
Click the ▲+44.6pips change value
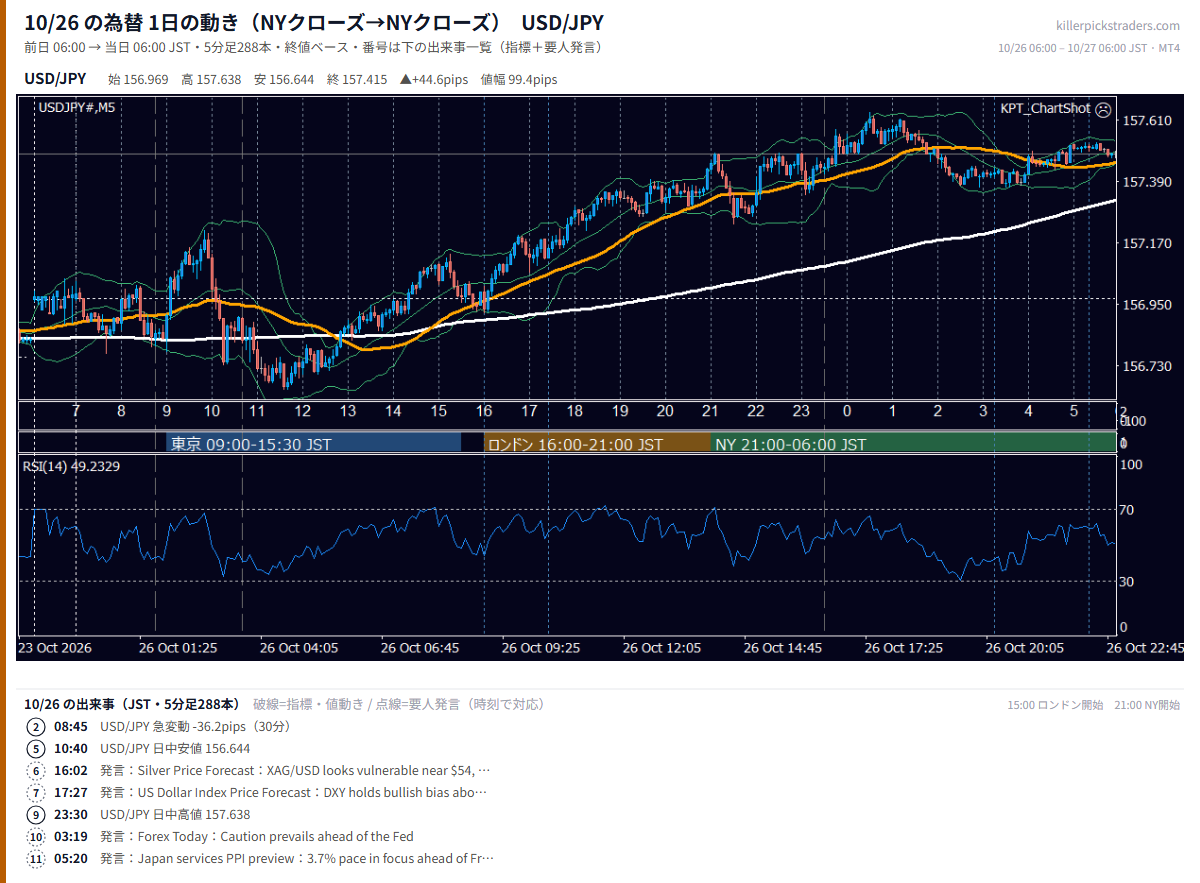click(x=434, y=79)
